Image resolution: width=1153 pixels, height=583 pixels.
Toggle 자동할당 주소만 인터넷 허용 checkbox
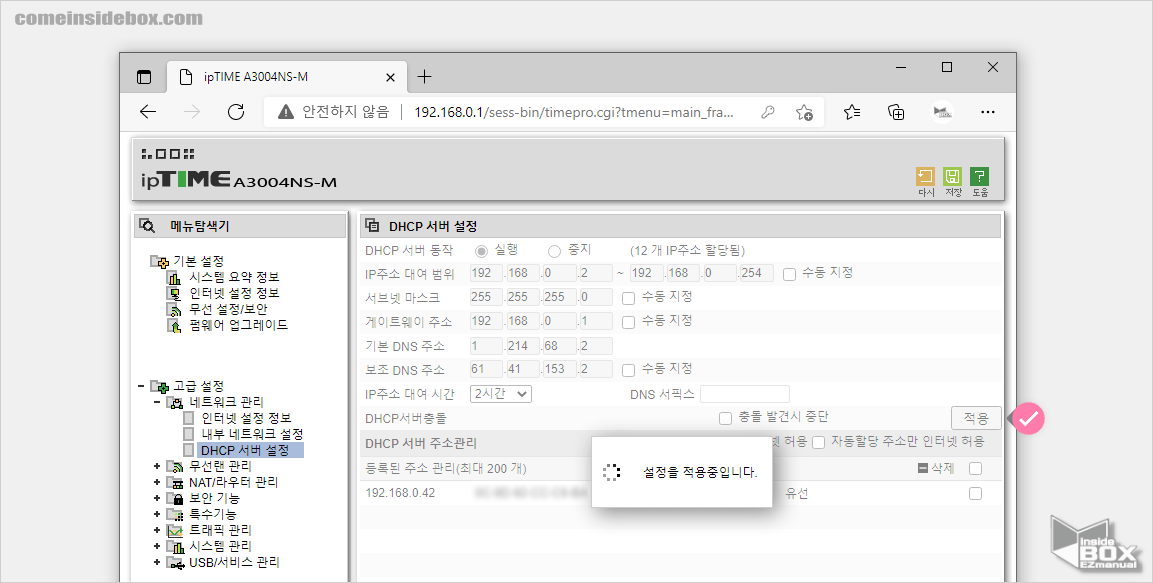[x=818, y=443]
